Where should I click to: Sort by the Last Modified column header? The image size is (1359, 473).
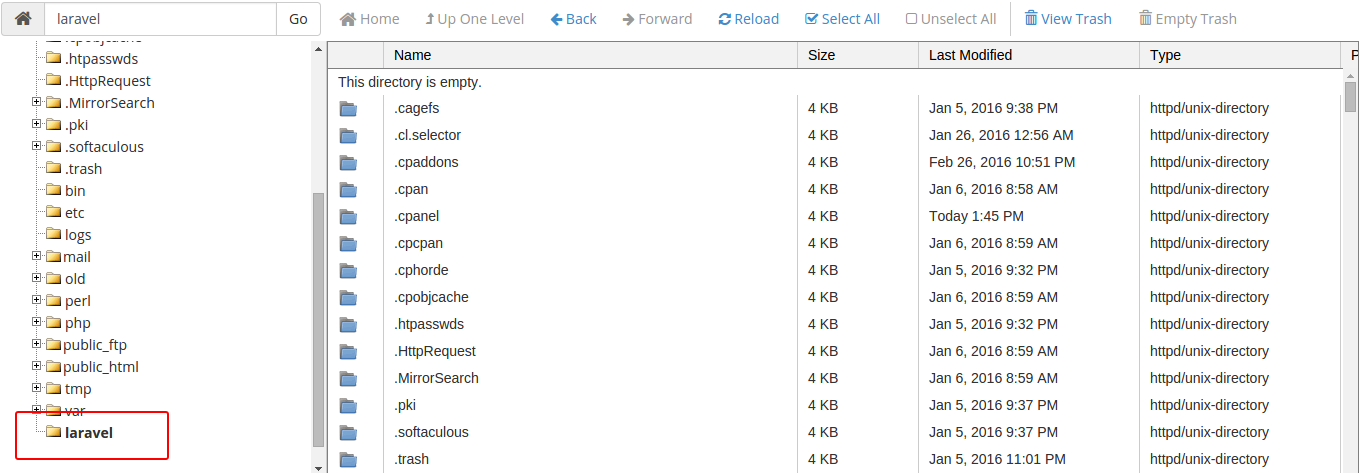point(970,55)
